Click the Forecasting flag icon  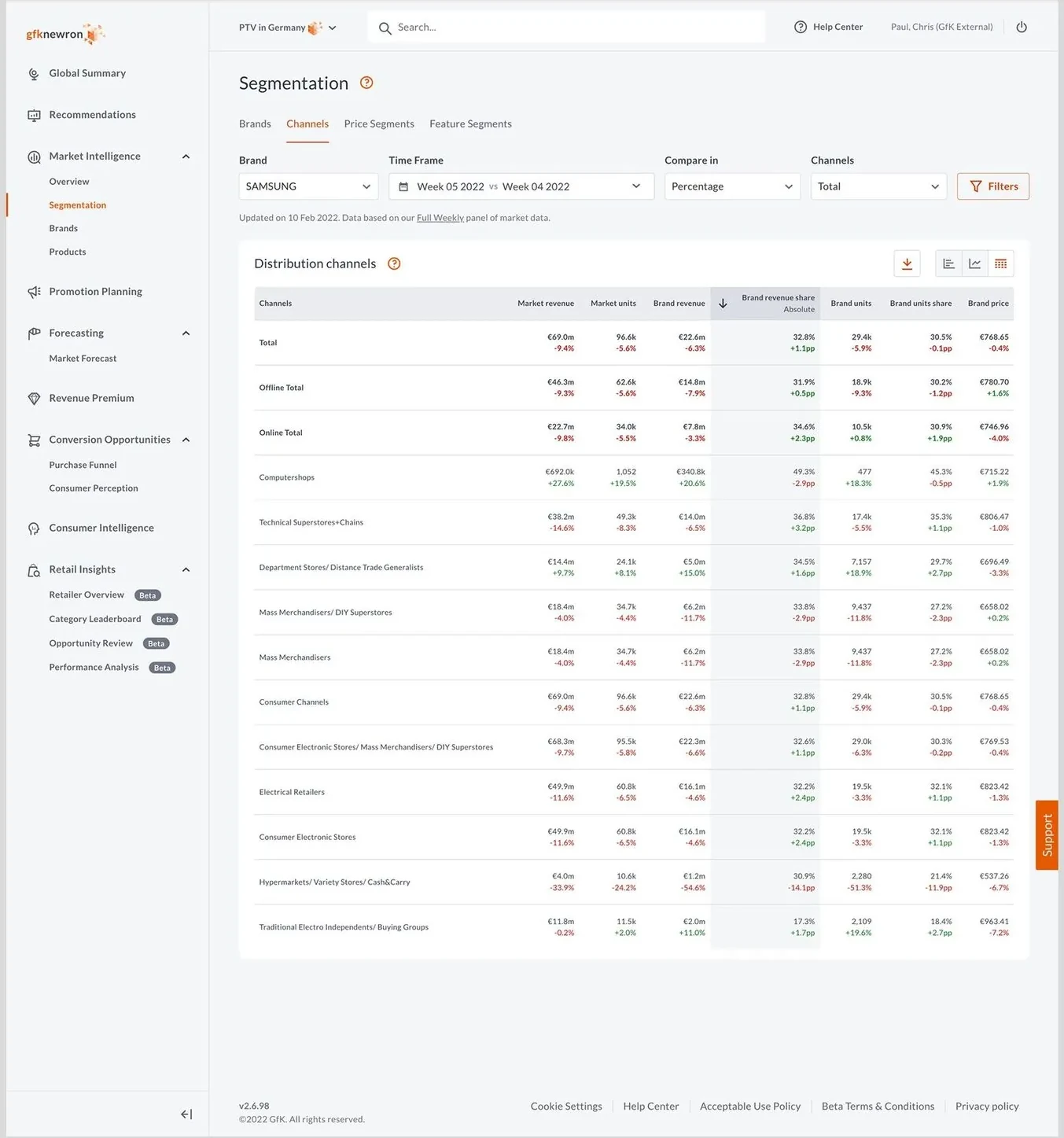click(x=34, y=333)
